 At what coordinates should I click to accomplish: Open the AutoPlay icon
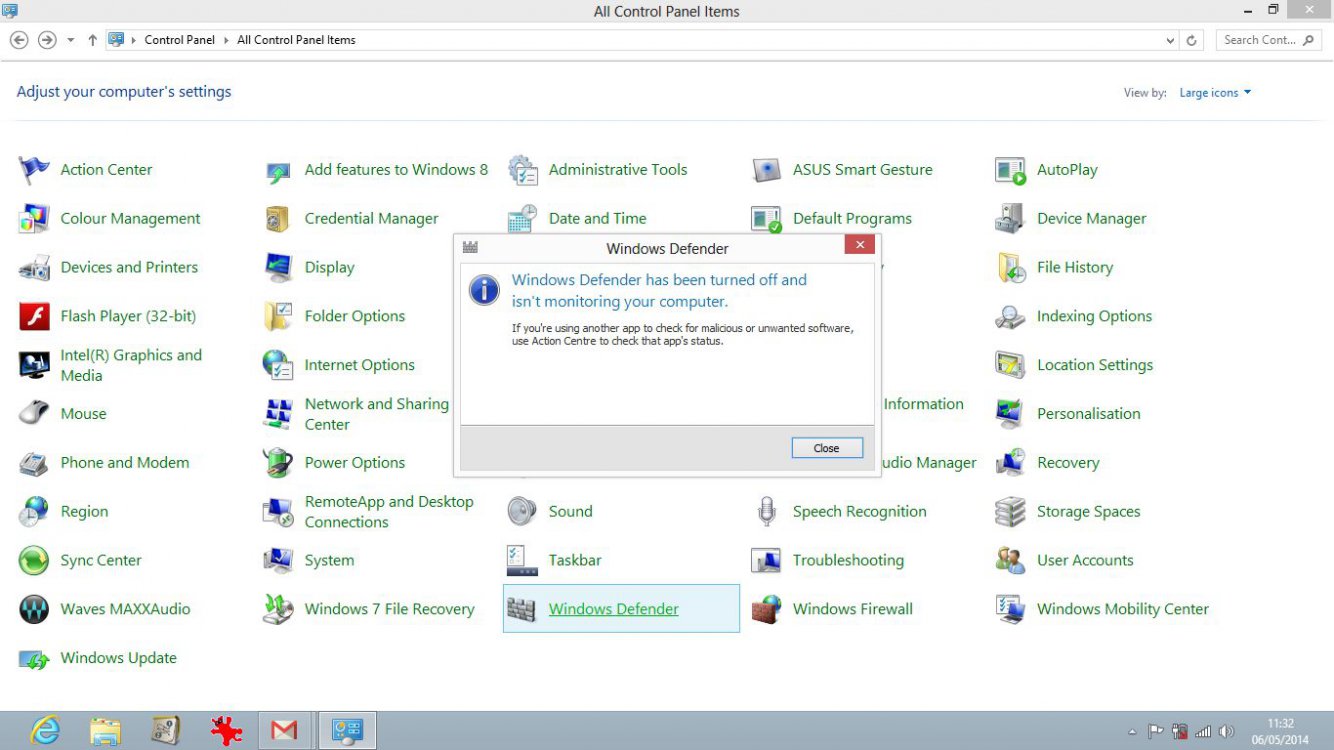tap(1010, 170)
